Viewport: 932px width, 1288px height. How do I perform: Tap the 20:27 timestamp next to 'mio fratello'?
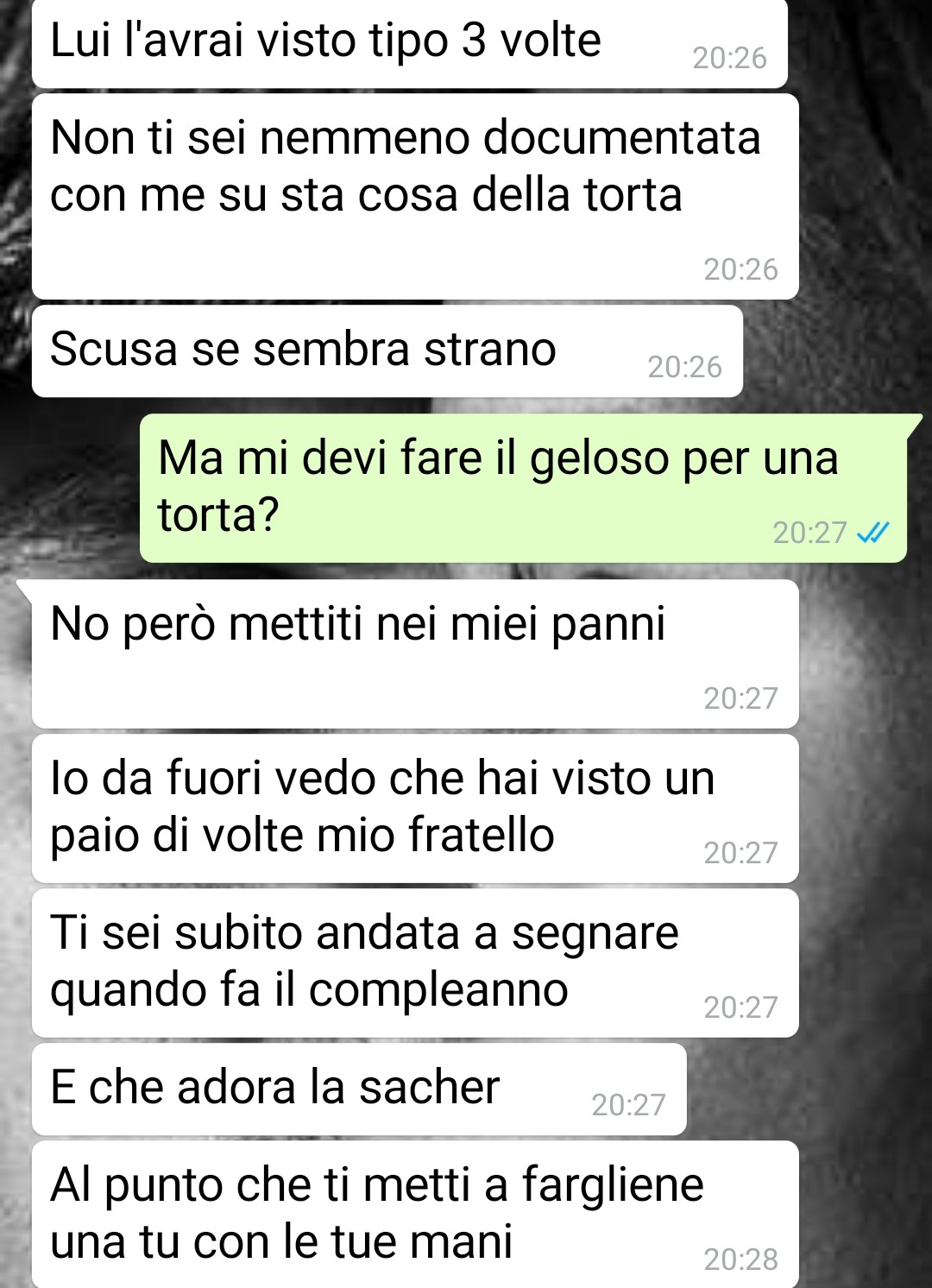click(x=740, y=853)
